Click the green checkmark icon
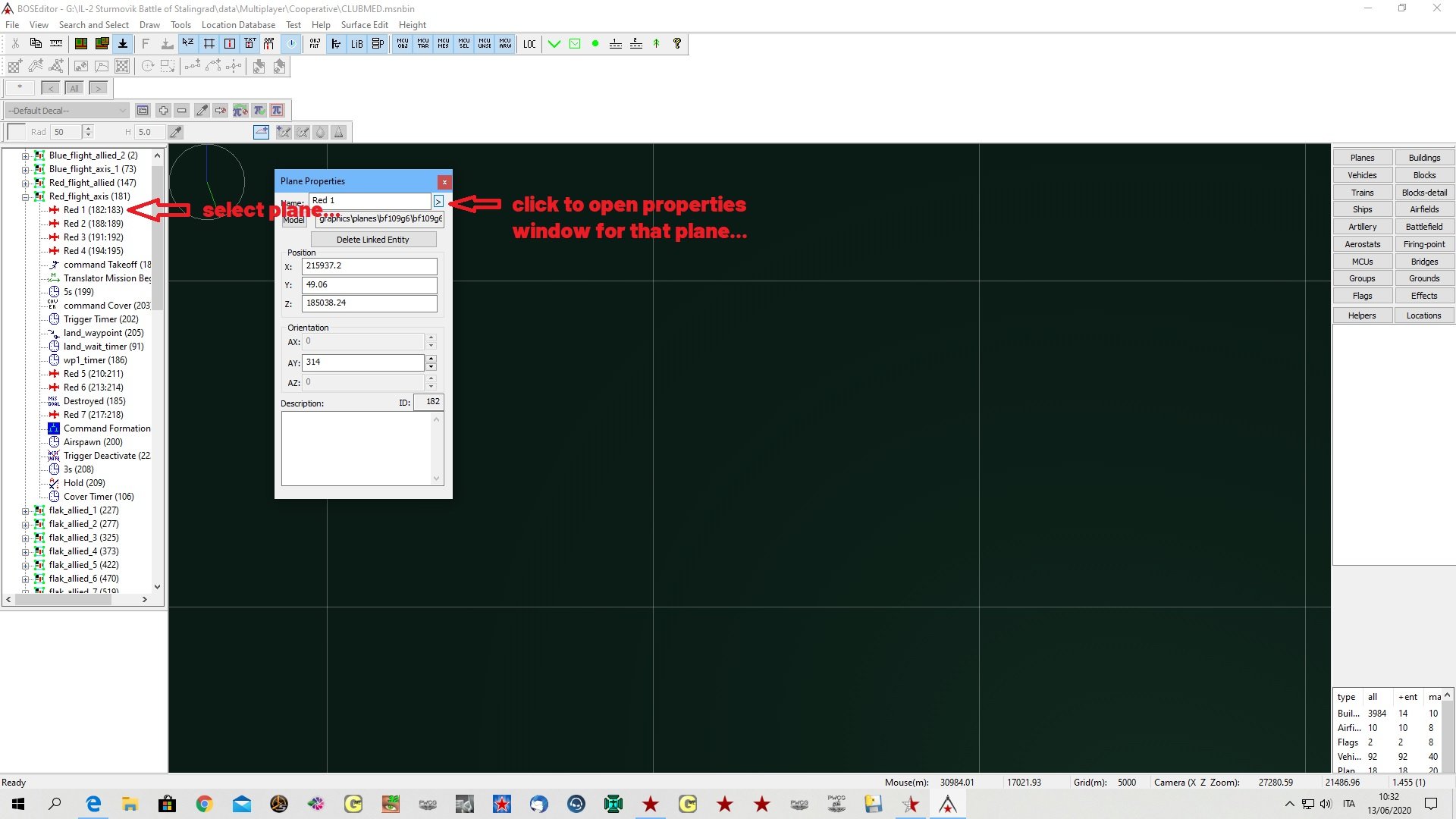 (554, 44)
